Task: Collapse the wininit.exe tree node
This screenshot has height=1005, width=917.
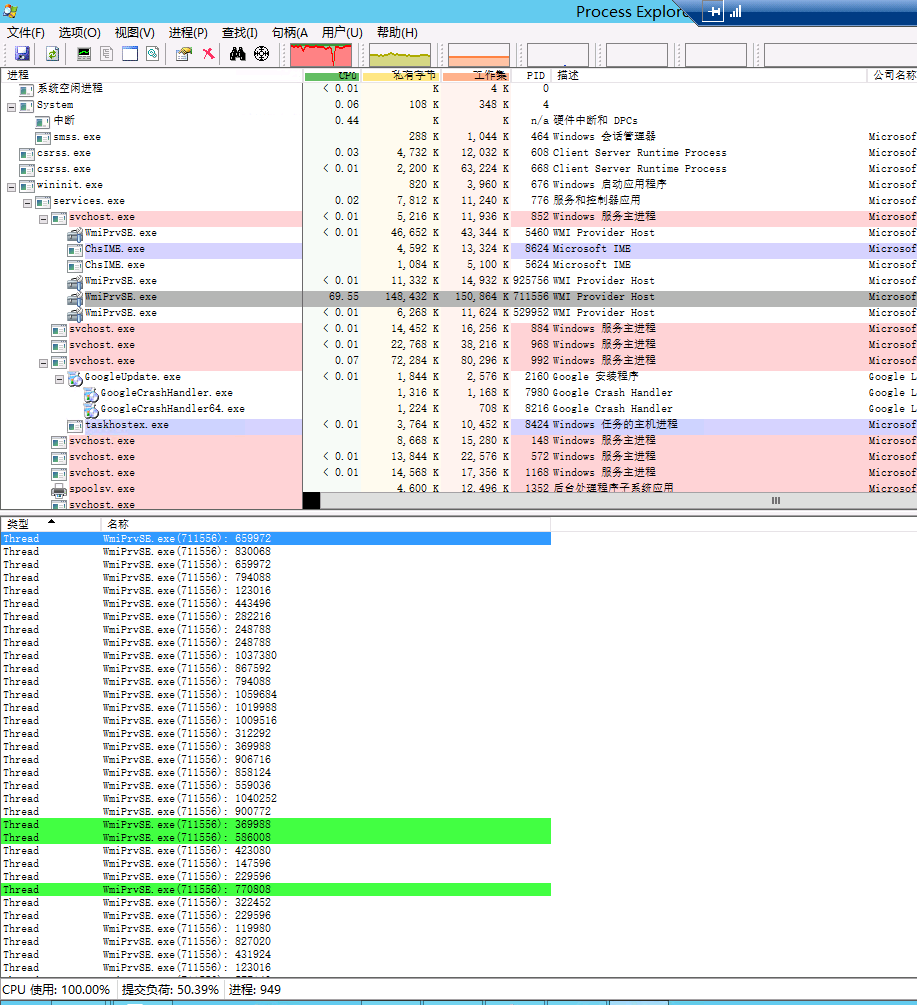Action: tap(11, 187)
